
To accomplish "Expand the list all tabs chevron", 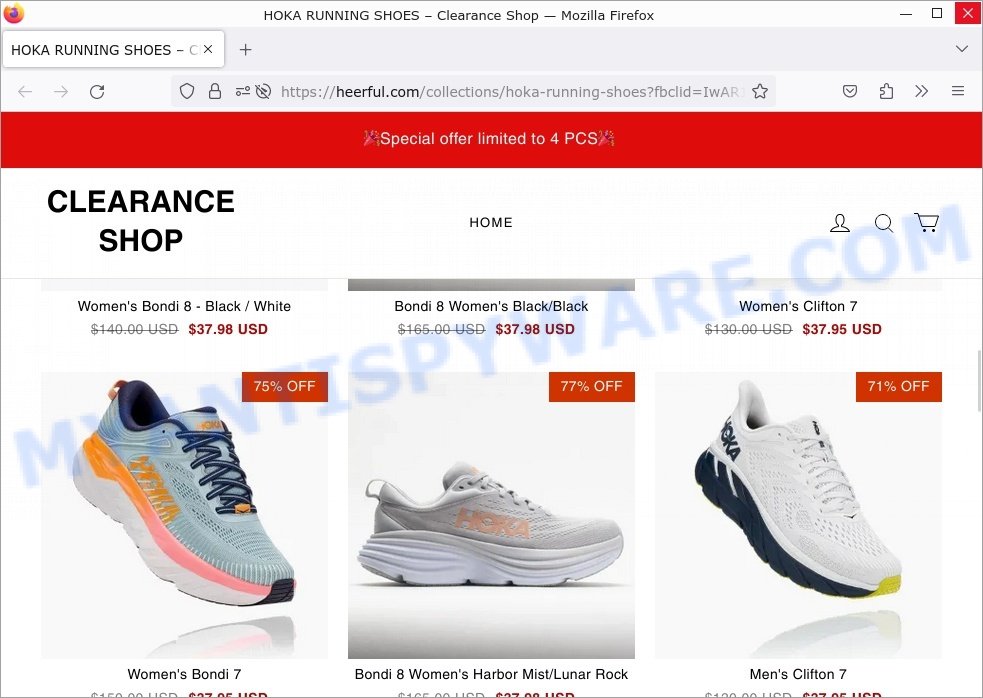I will click(962, 49).
